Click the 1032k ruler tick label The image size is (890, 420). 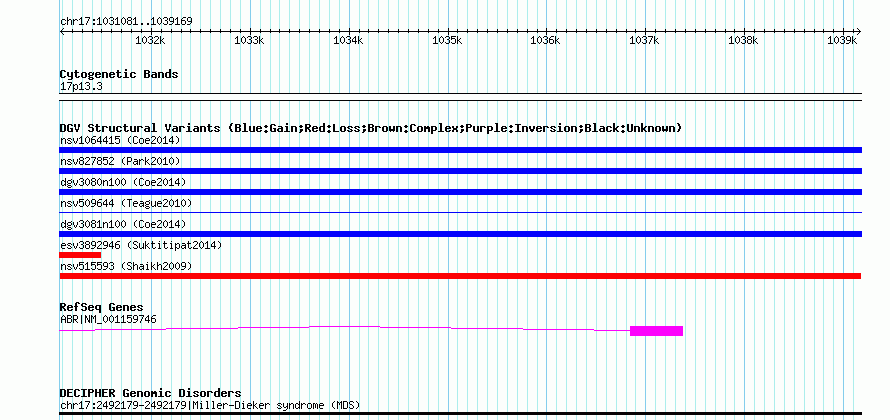coord(150,40)
